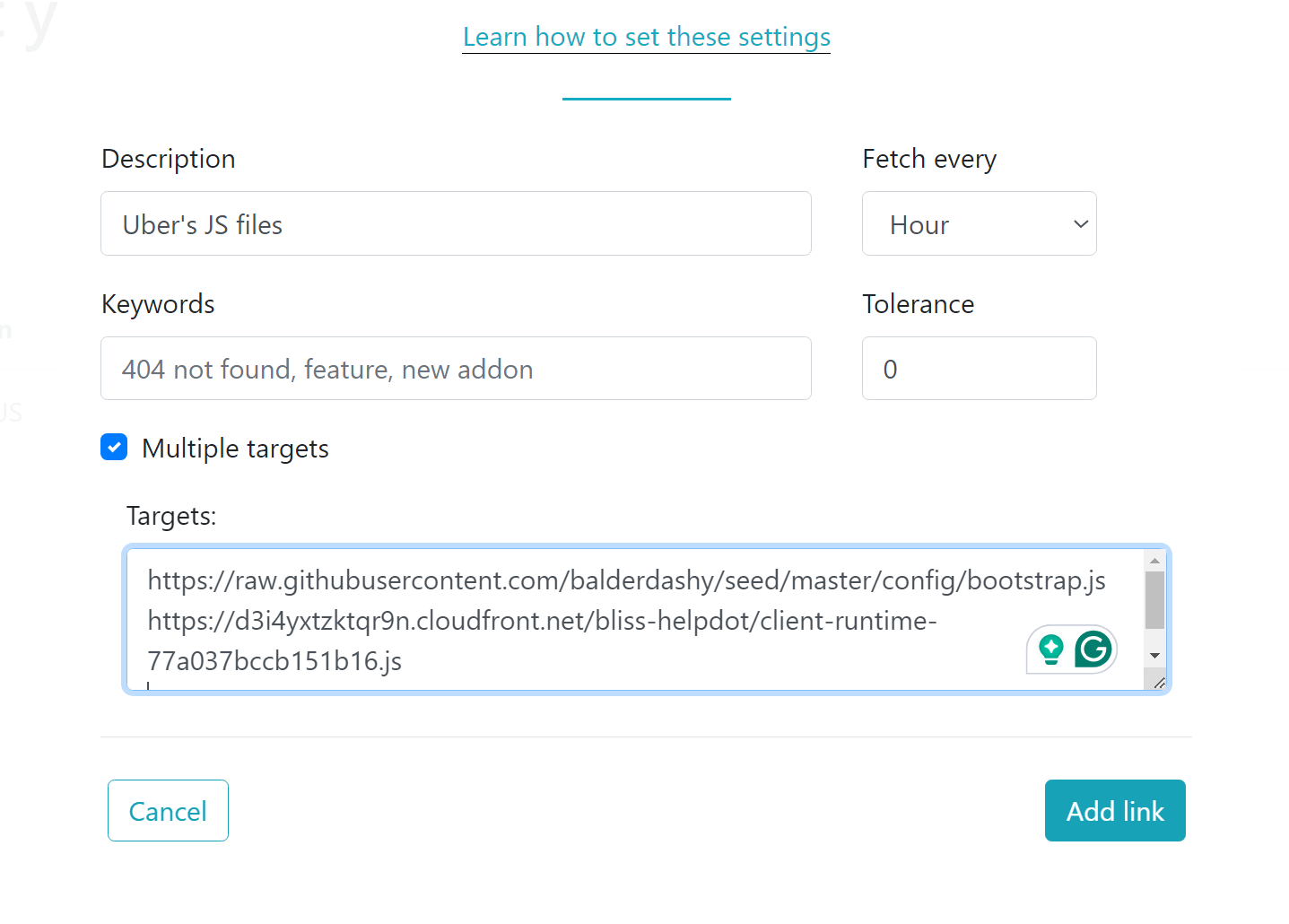Click the Grammarly G icon in Targets box
The width and height of the screenshot is (1289, 924).
[x=1093, y=649]
